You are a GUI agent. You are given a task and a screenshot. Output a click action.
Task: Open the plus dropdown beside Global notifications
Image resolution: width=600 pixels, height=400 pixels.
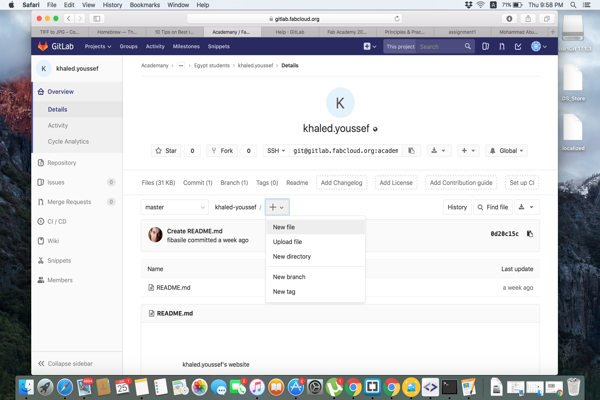pos(468,151)
